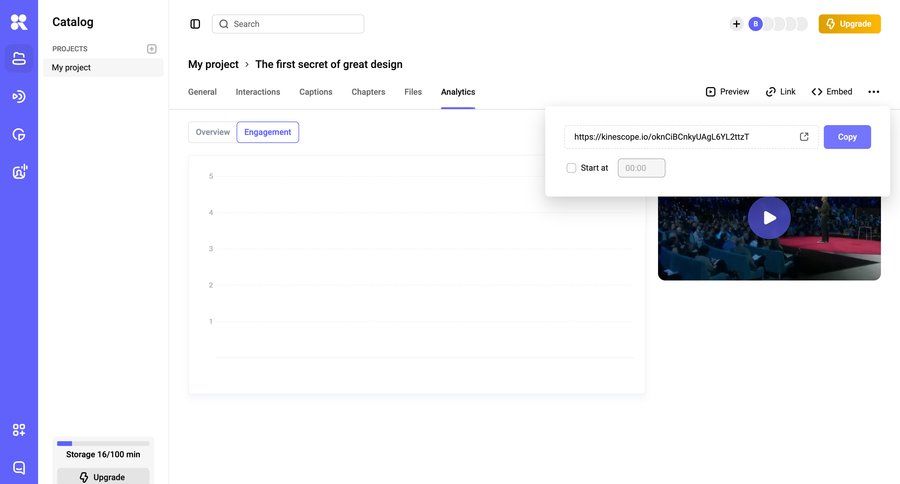
Task: Switch to the Captions tab
Action: point(316,92)
